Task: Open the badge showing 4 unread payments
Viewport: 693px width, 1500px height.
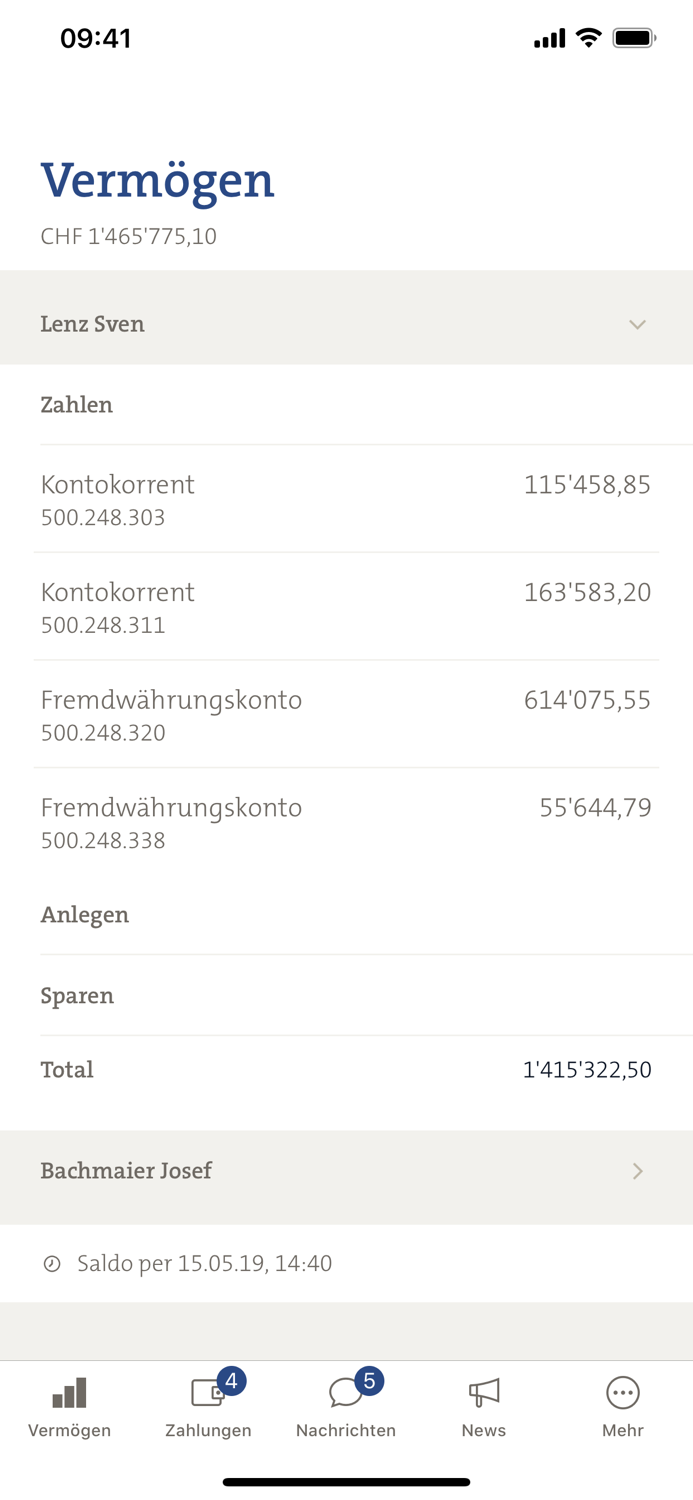Action: pos(231,1380)
